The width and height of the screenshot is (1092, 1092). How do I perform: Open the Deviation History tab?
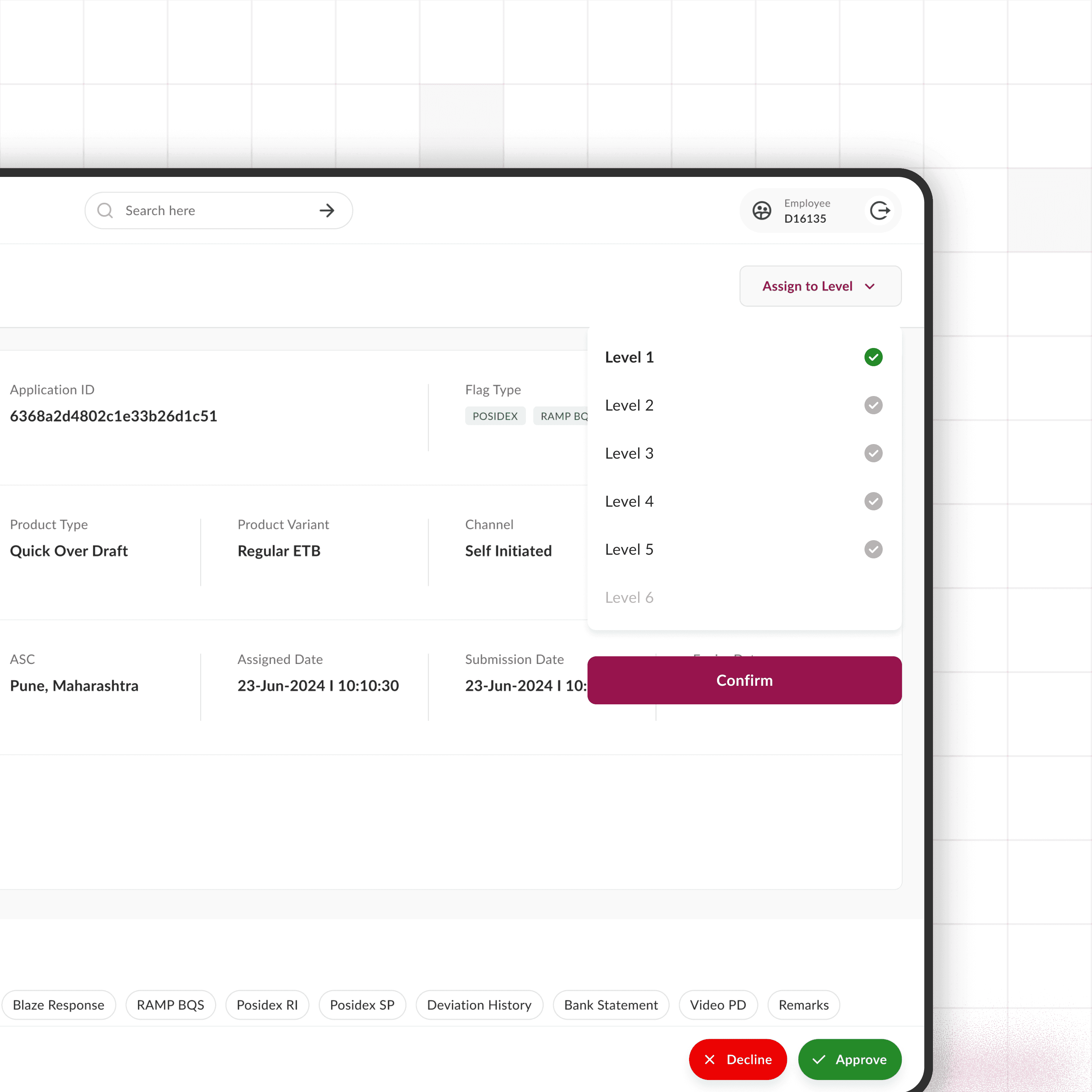click(x=479, y=1004)
